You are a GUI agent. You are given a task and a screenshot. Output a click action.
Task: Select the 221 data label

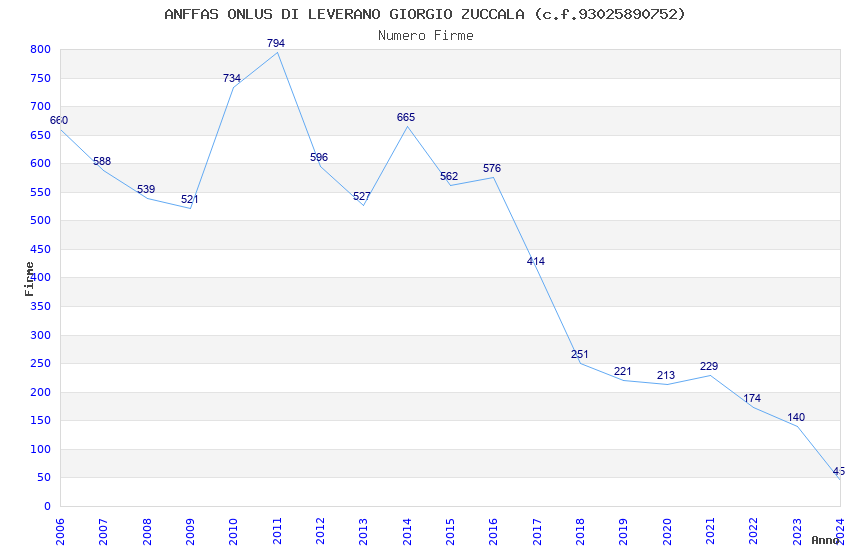tap(623, 371)
